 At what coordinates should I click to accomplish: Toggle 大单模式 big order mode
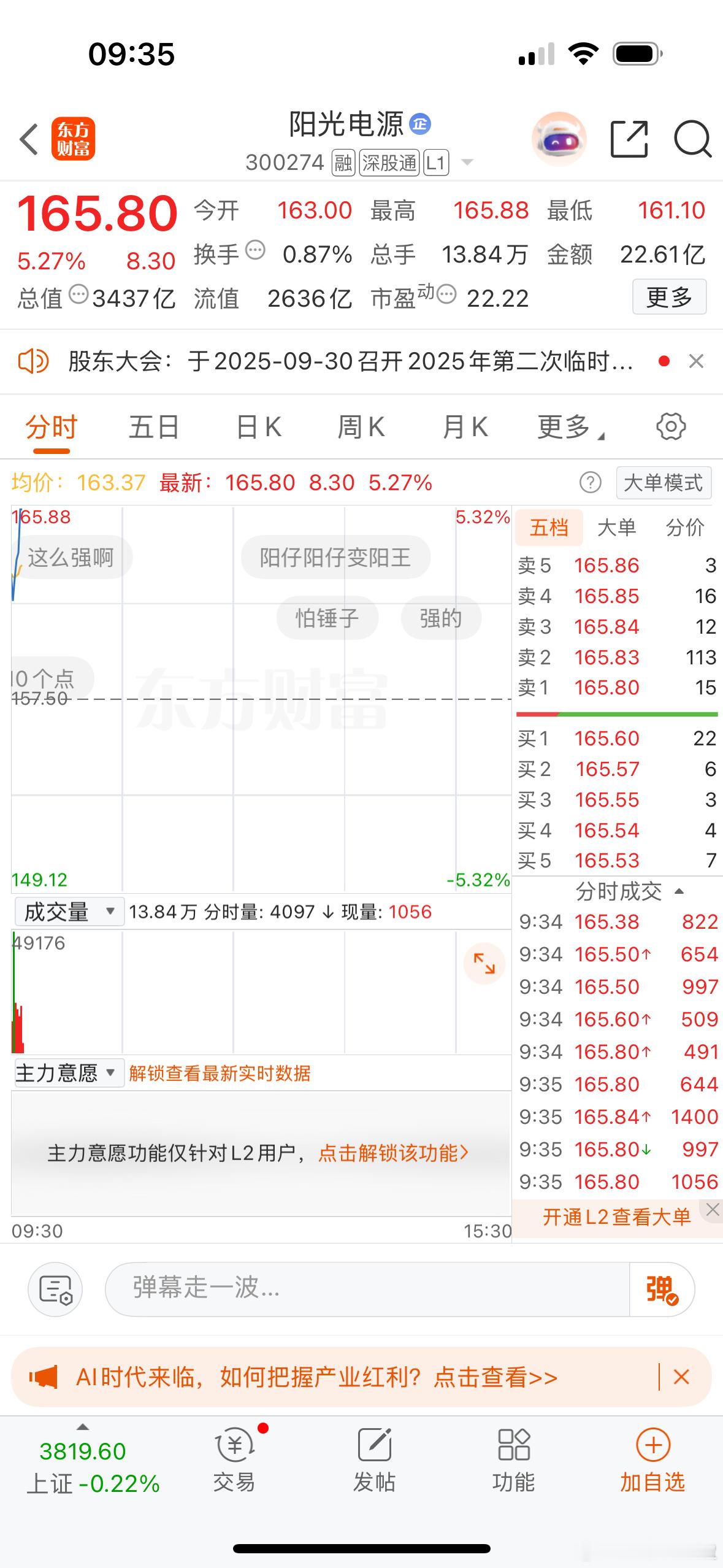[664, 483]
